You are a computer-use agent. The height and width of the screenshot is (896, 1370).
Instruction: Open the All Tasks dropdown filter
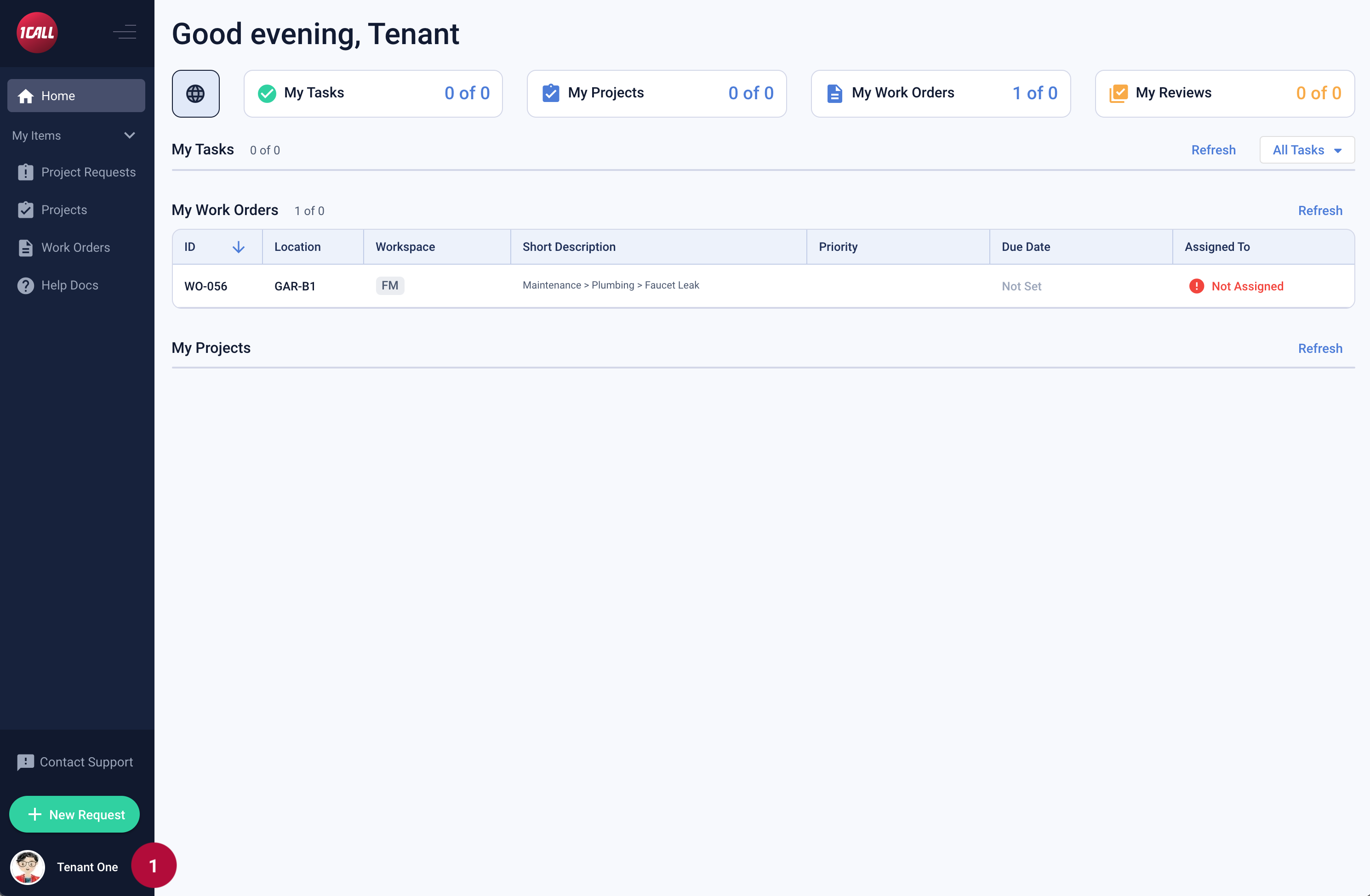pos(1307,150)
